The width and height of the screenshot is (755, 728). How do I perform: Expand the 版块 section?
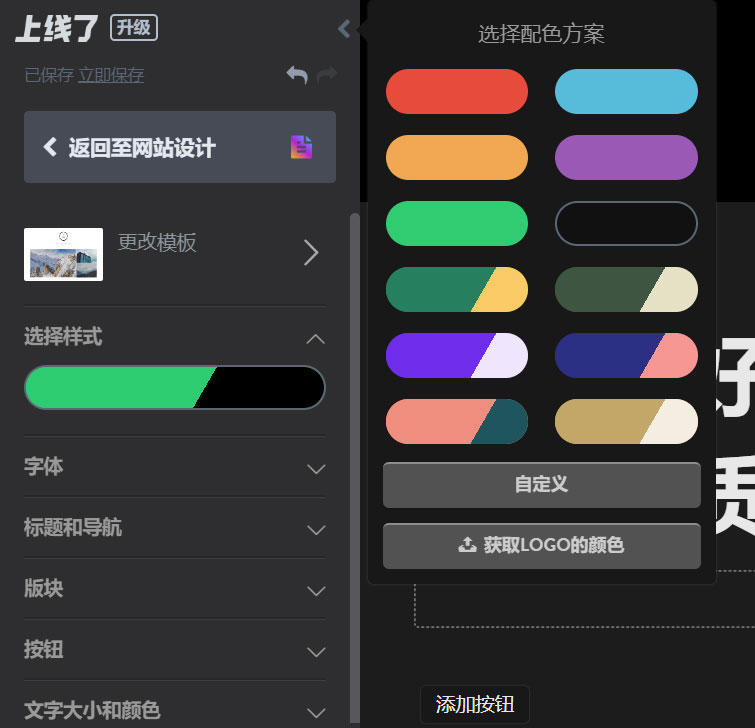click(175, 589)
